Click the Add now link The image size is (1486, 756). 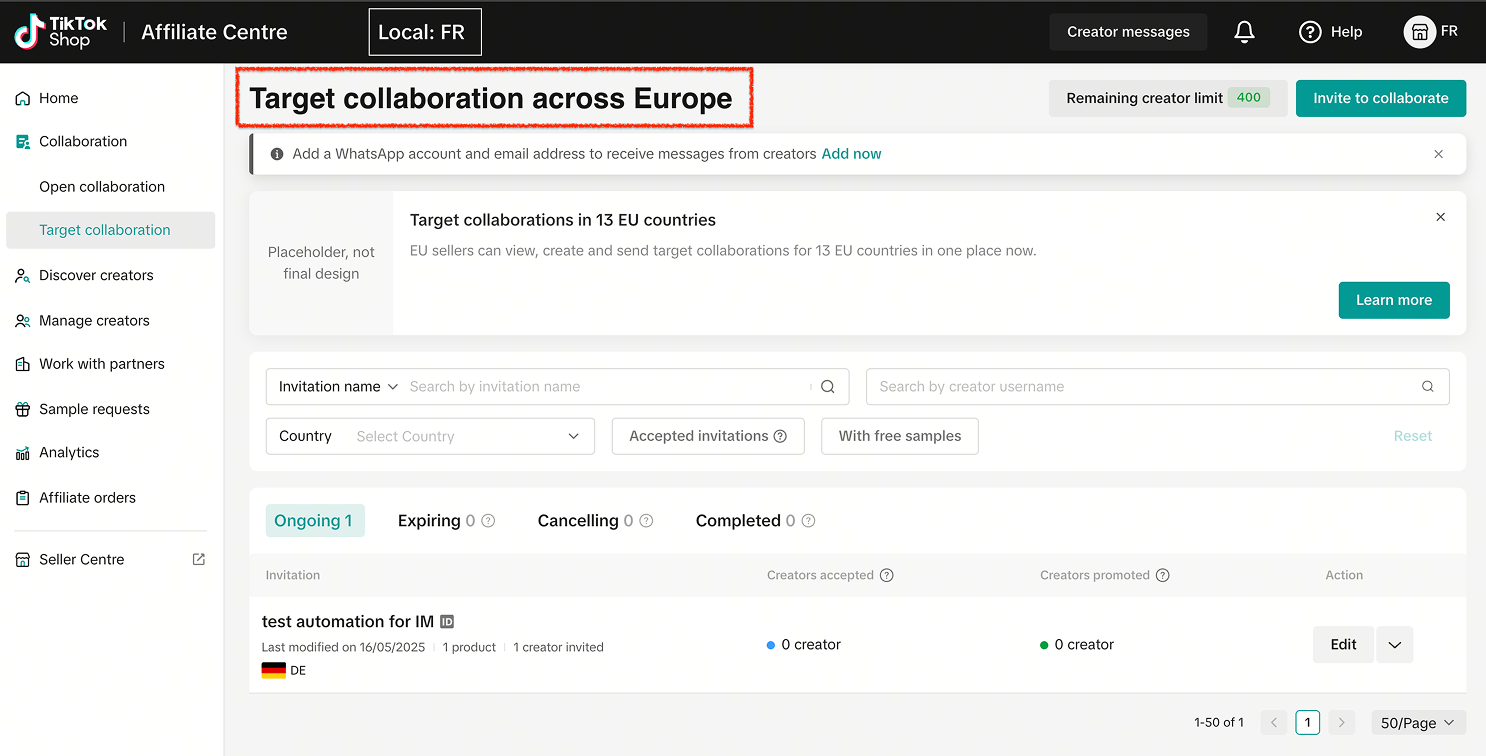click(852, 154)
